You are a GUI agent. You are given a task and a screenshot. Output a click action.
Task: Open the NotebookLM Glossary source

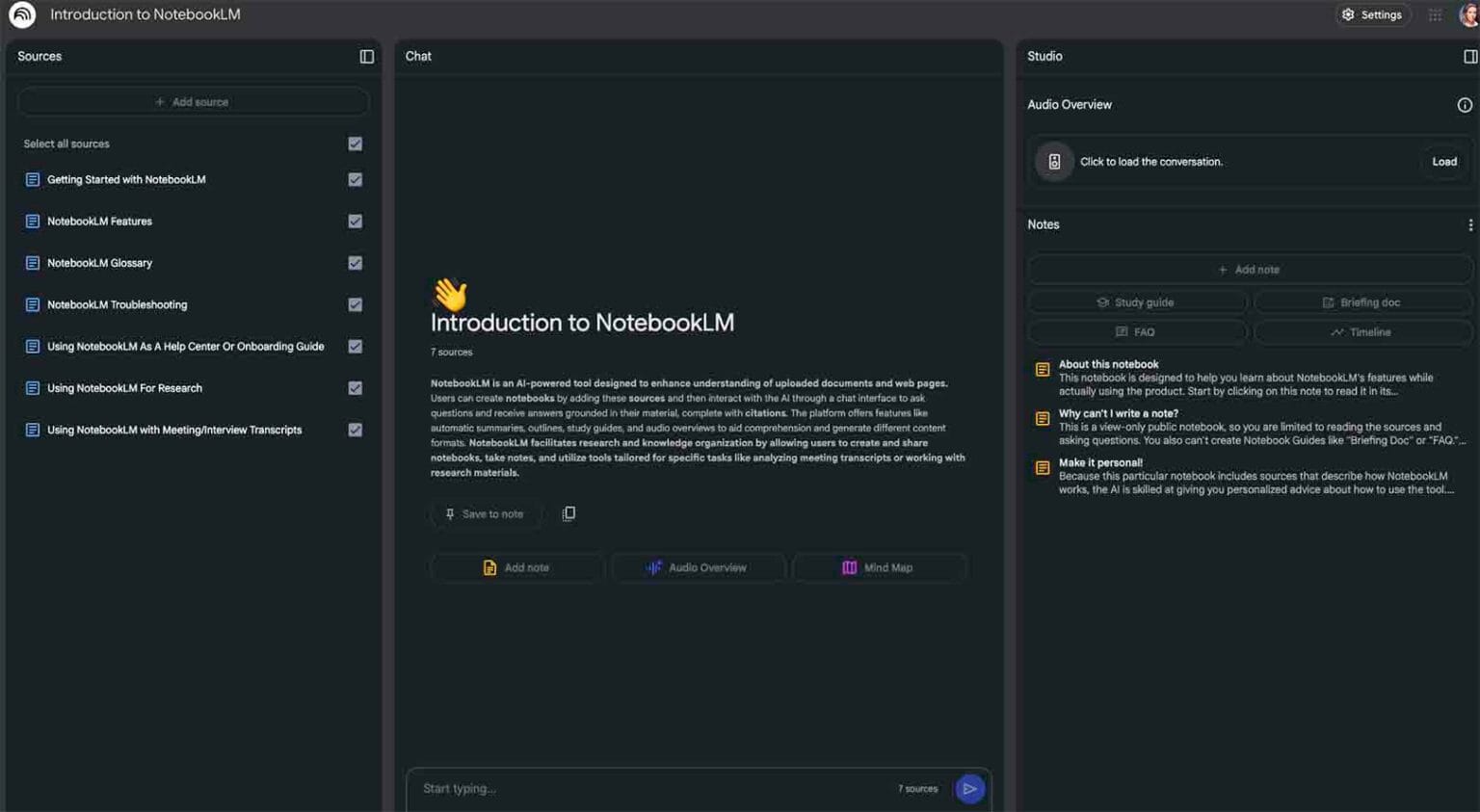tap(99, 263)
